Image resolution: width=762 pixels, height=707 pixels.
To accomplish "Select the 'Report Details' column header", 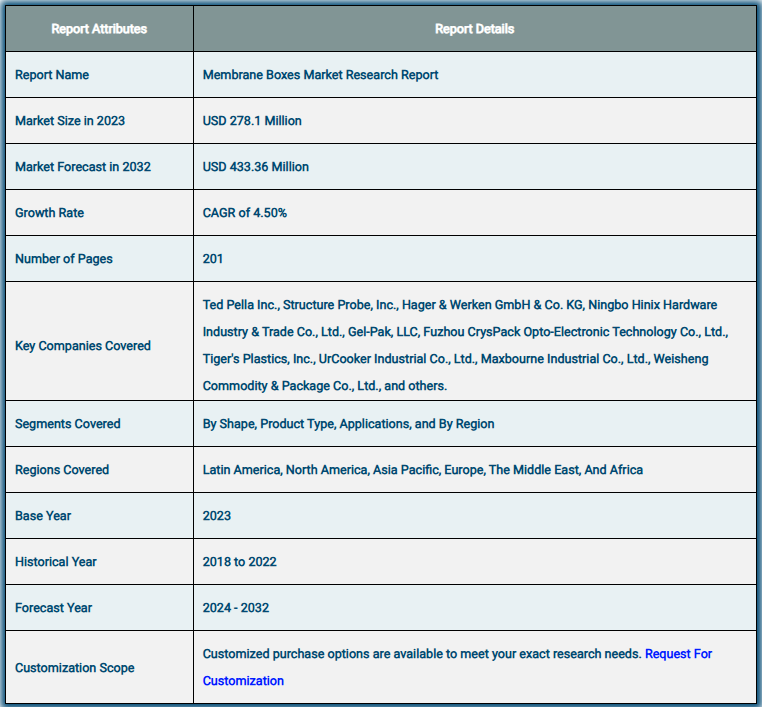I will [x=474, y=29].
